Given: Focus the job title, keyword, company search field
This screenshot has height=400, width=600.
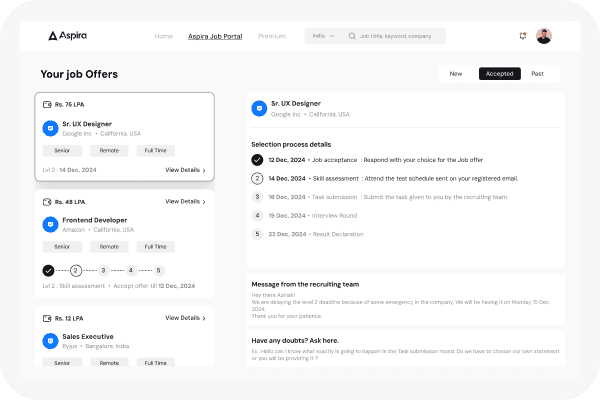Looking at the screenshot, I should [394, 36].
